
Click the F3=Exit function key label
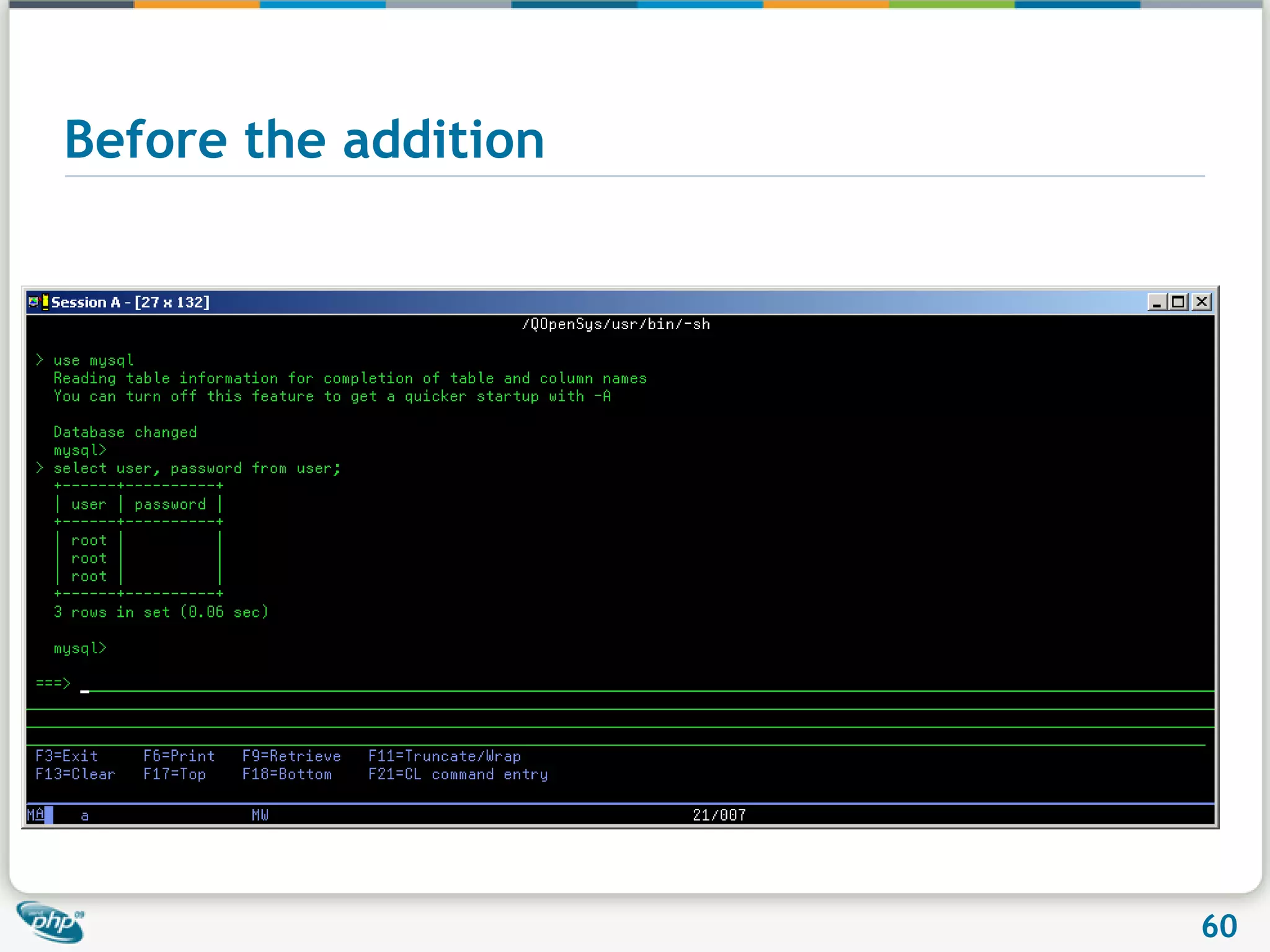(66, 756)
